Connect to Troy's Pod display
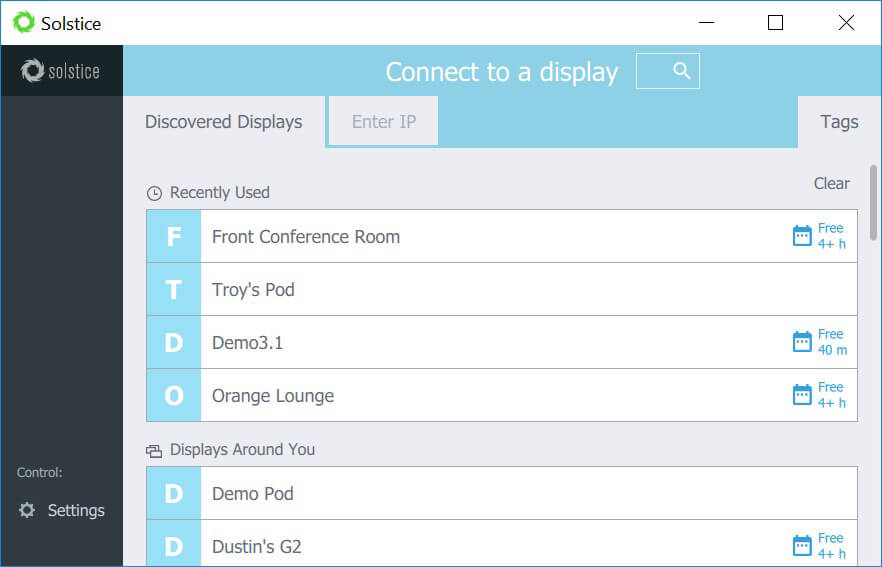 pyautogui.click(x=502, y=289)
